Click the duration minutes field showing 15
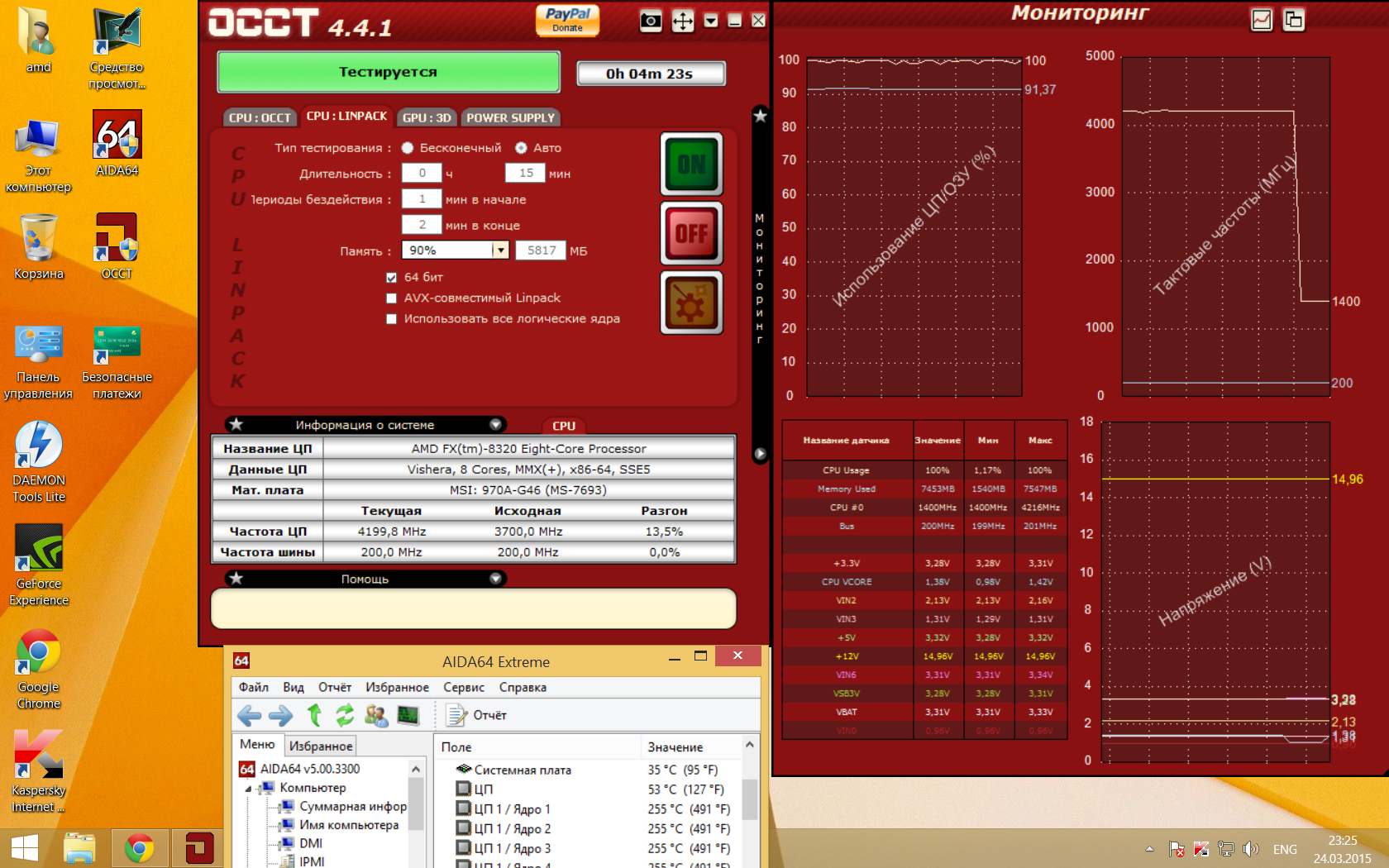1389x868 pixels. coord(526,173)
